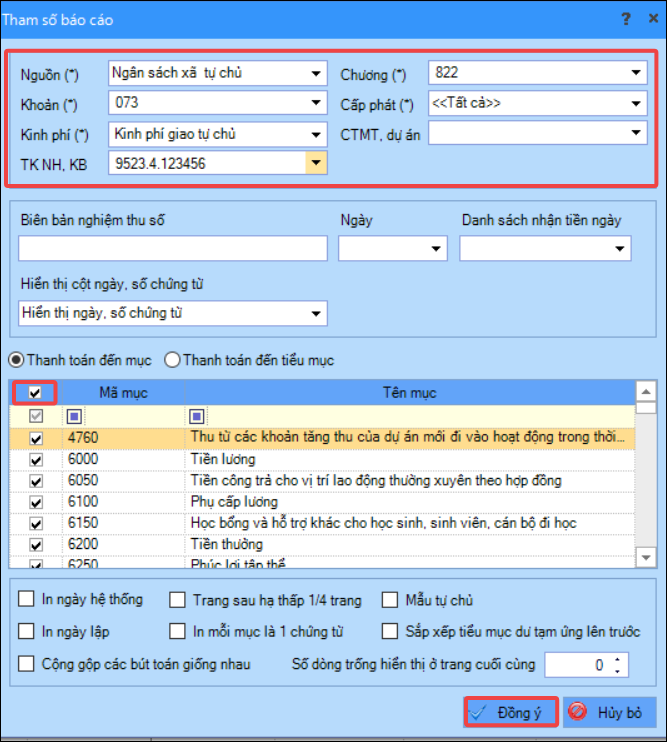
Task: Click the Đồng ý button
Action: pos(511,712)
